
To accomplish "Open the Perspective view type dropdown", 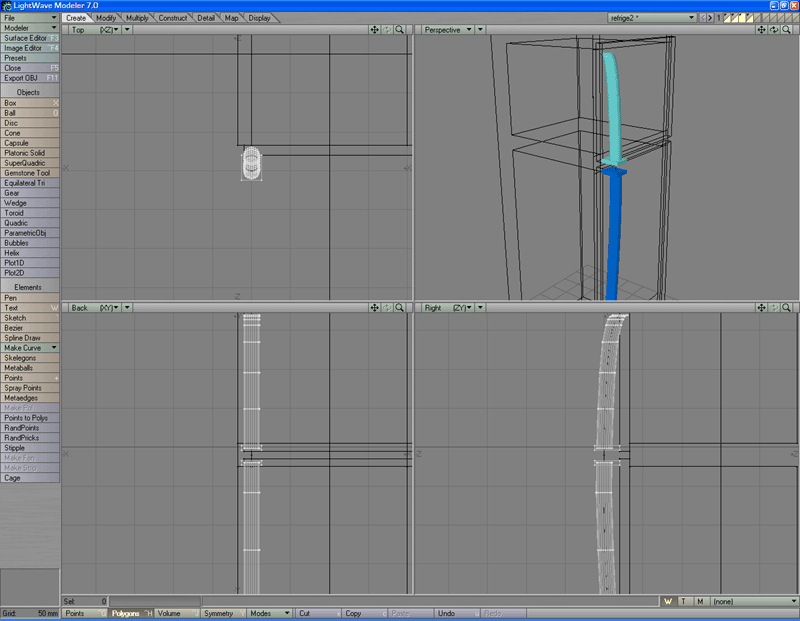I will click(447, 30).
